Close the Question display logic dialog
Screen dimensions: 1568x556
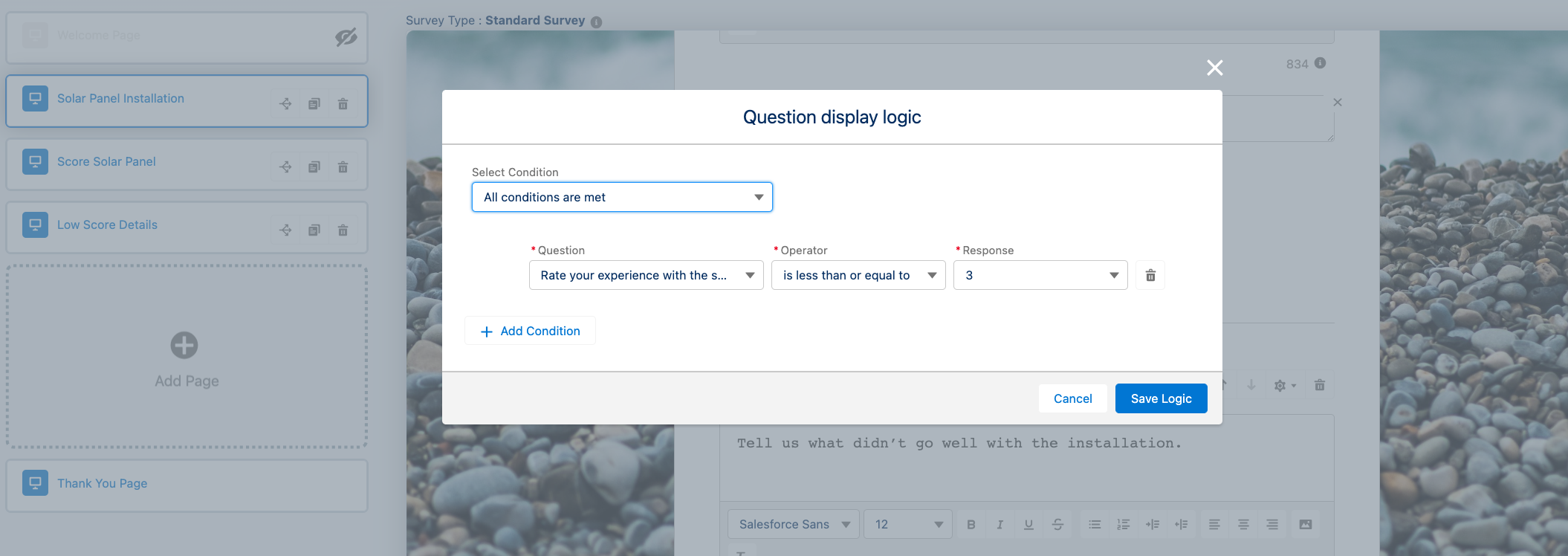click(x=1215, y=68)
